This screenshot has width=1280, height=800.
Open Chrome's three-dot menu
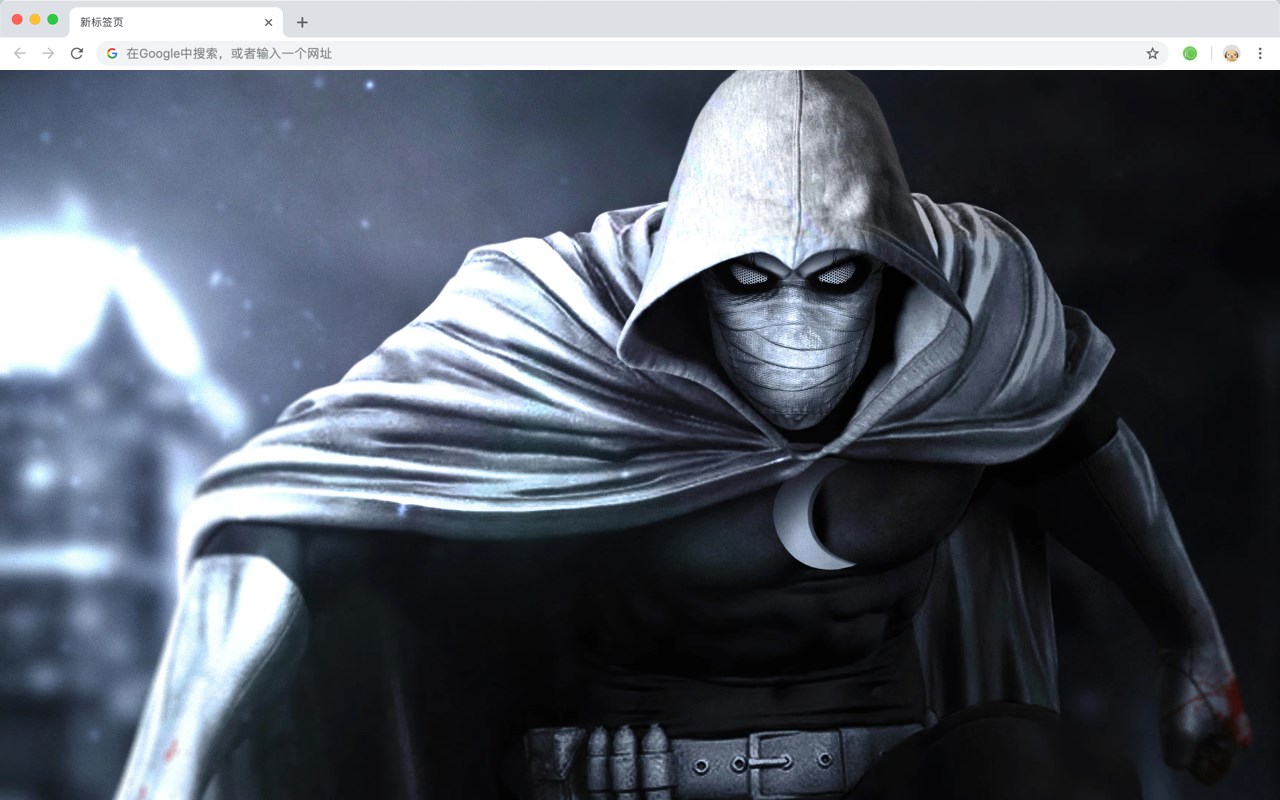1260,53
